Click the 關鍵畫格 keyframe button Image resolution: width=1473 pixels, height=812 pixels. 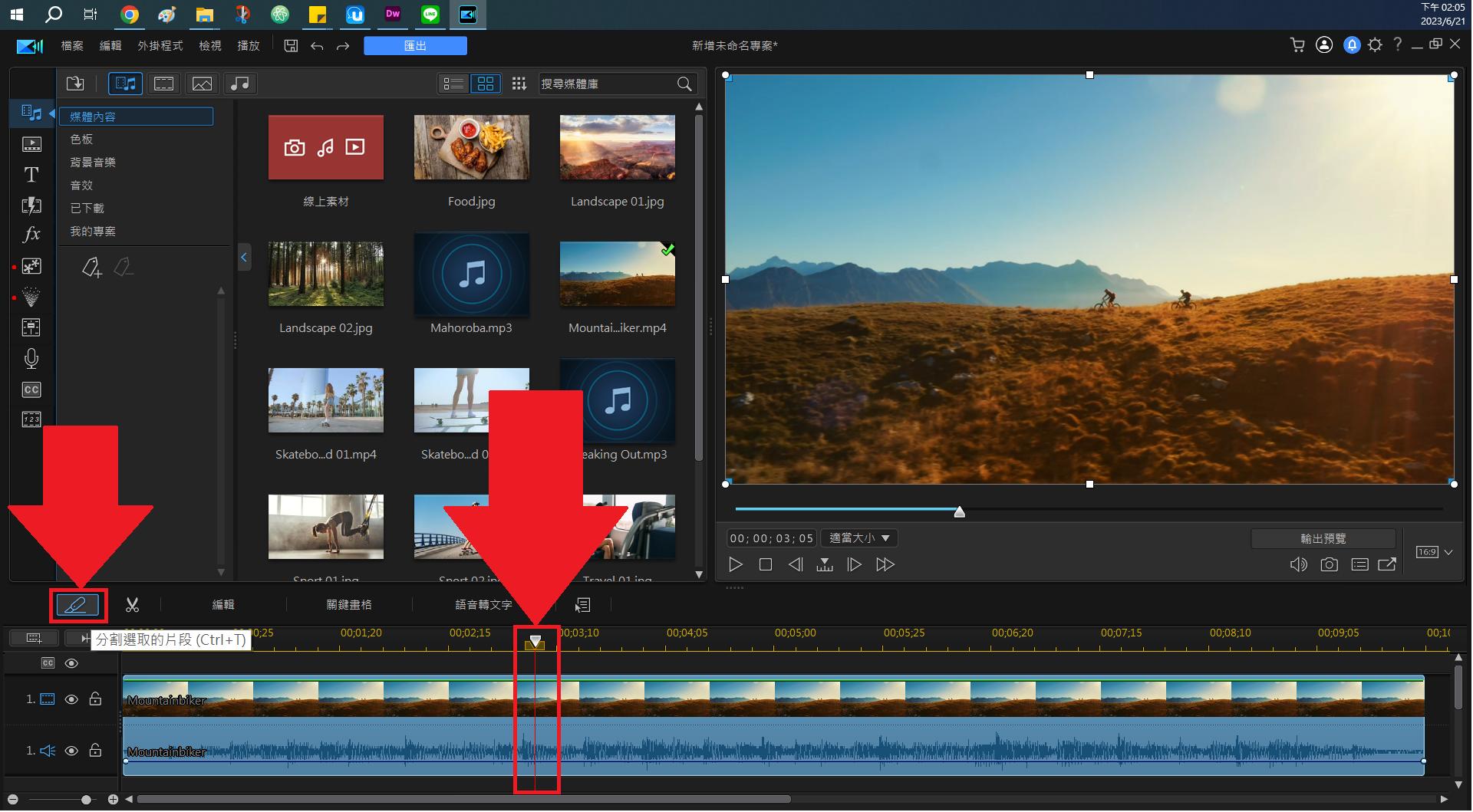[x=349, y=605]
